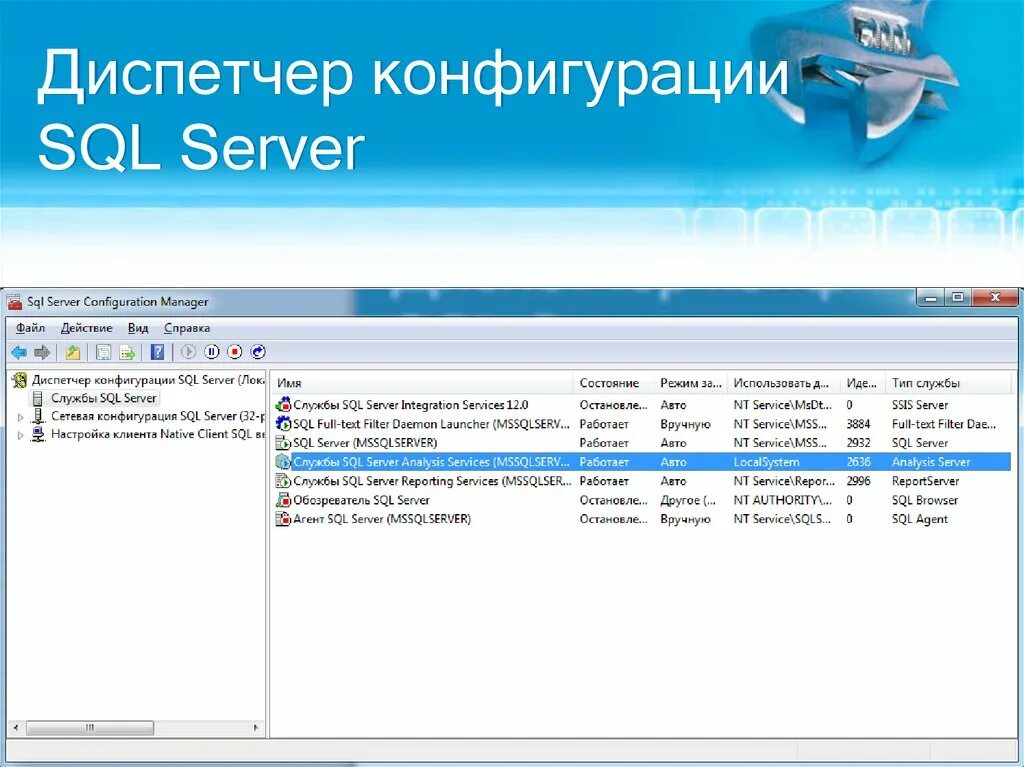
Task: Click the Reporting Services row icon
Action: (x=283, y=481)
